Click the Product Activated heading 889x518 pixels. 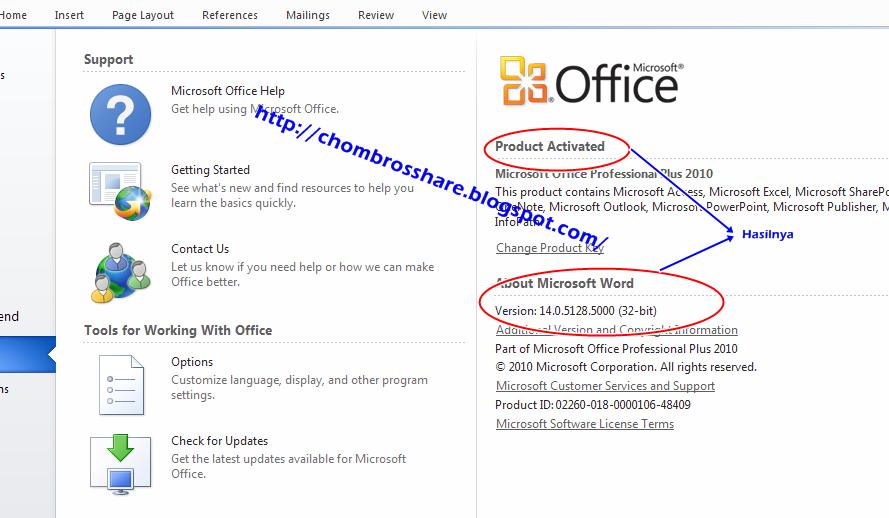[550, 146]
